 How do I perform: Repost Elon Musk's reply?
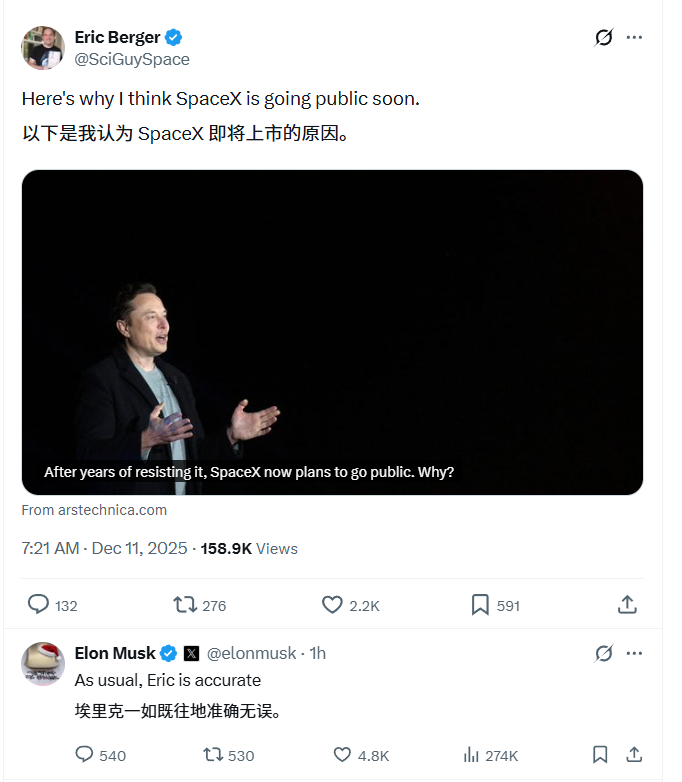[213, 755]
